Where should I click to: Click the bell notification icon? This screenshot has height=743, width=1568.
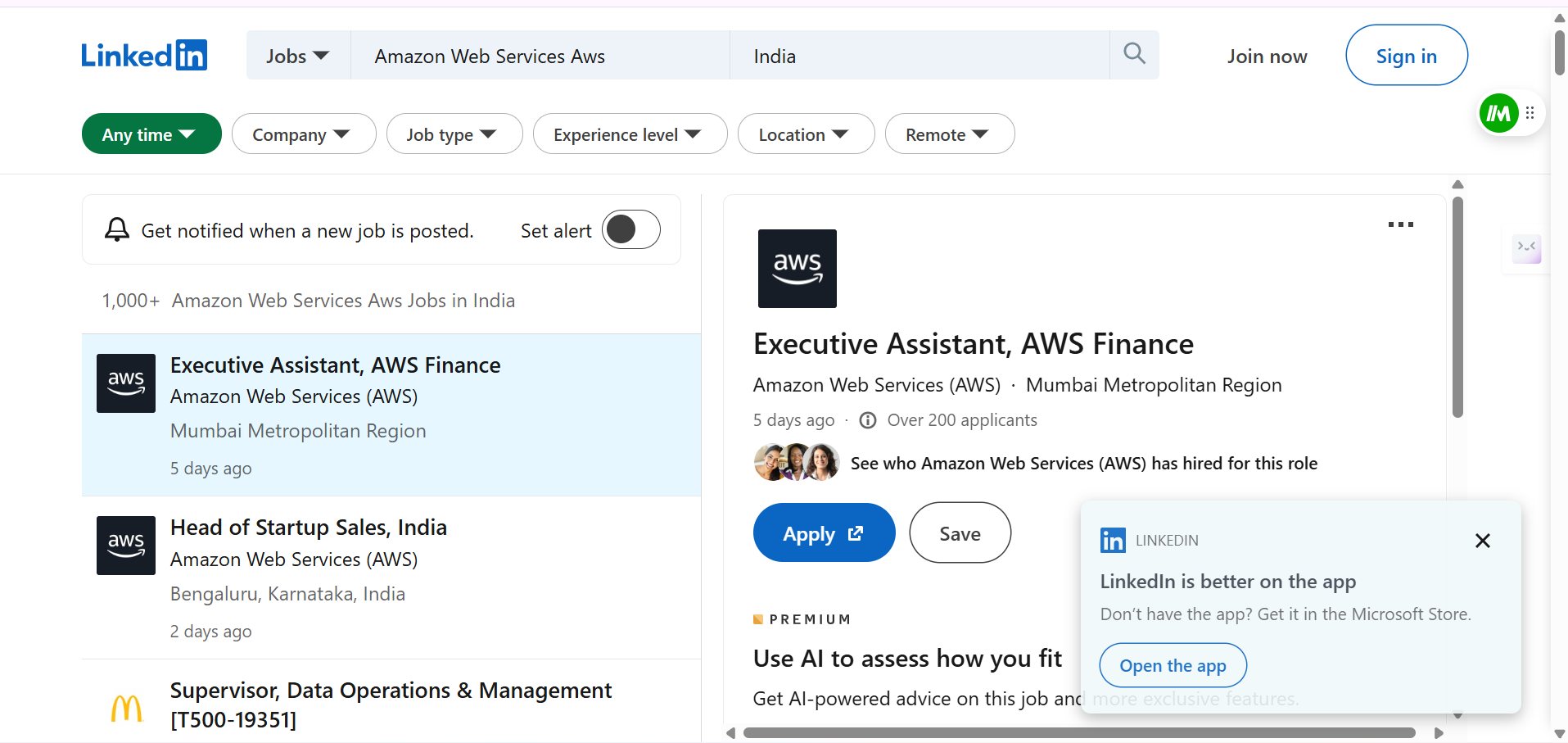point(116,229)
